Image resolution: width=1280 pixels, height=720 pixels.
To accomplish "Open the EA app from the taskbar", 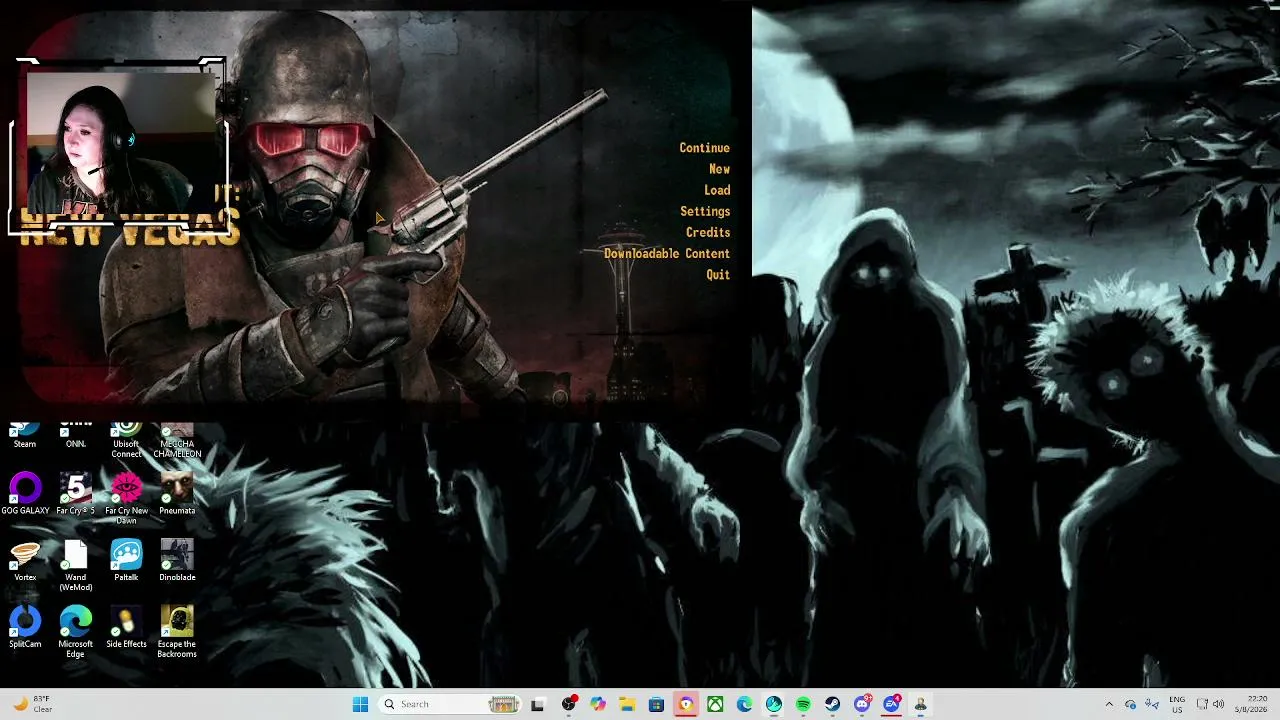I will (x=891, y=704).
